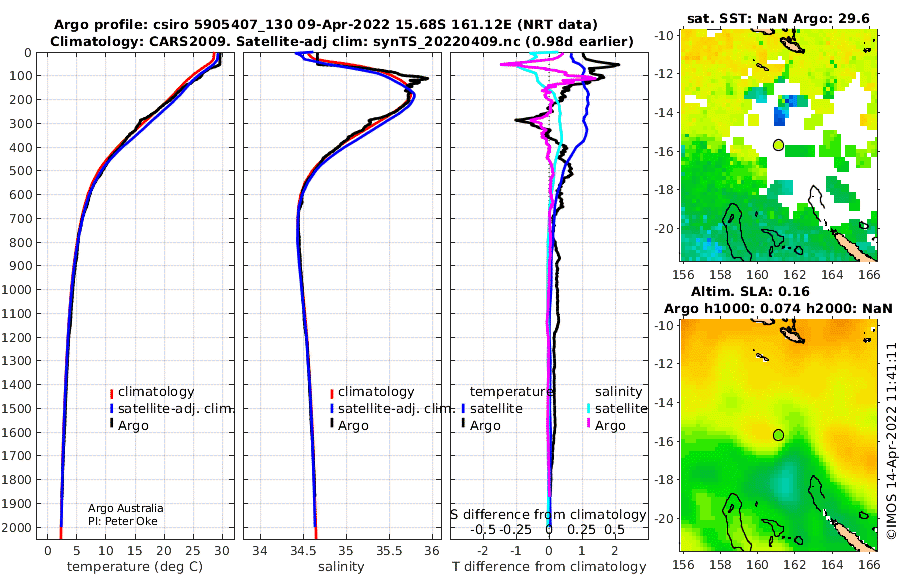The width and height of the screenshot is (900, 580).
Task: Click blue satellite-adj. clim swatch in salinity legend
Action: point(332,409)
